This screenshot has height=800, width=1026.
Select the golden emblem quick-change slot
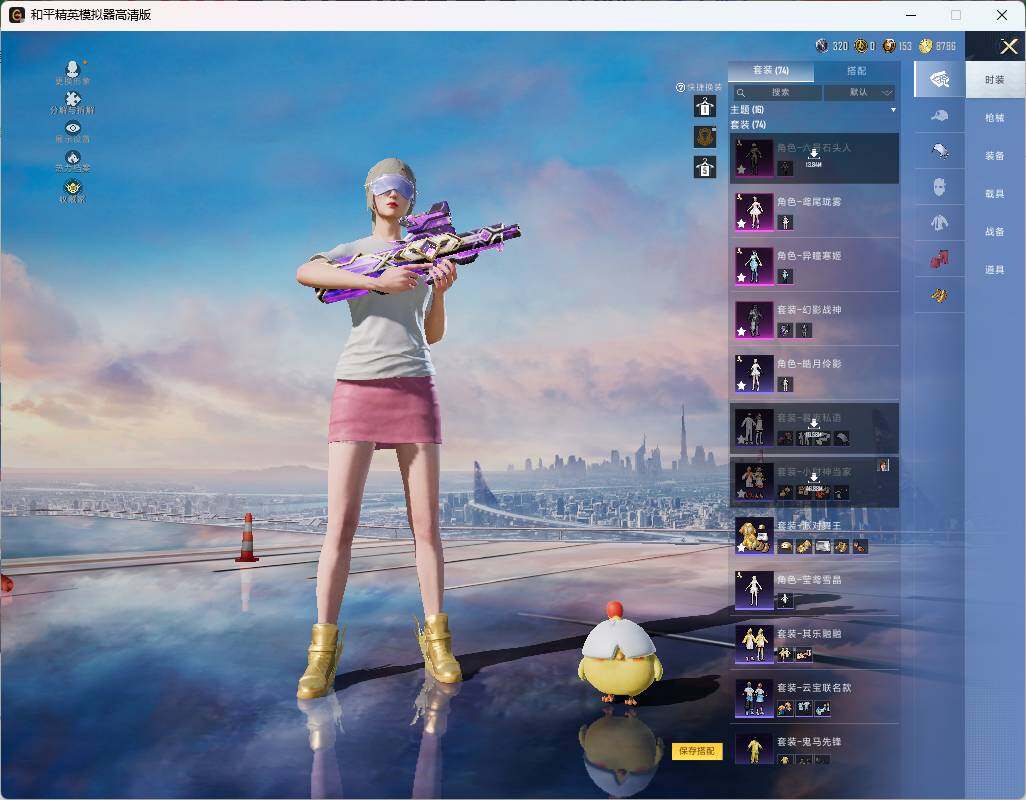(x=705, y=137)
